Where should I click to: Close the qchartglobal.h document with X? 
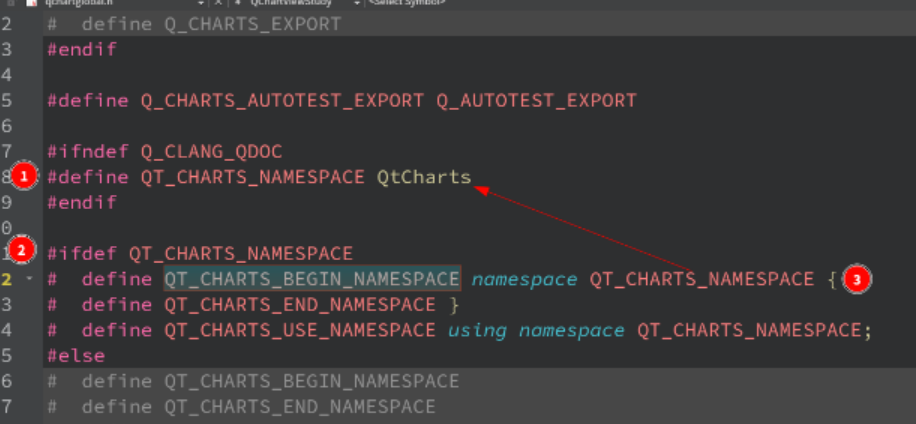tap(218, 2)
